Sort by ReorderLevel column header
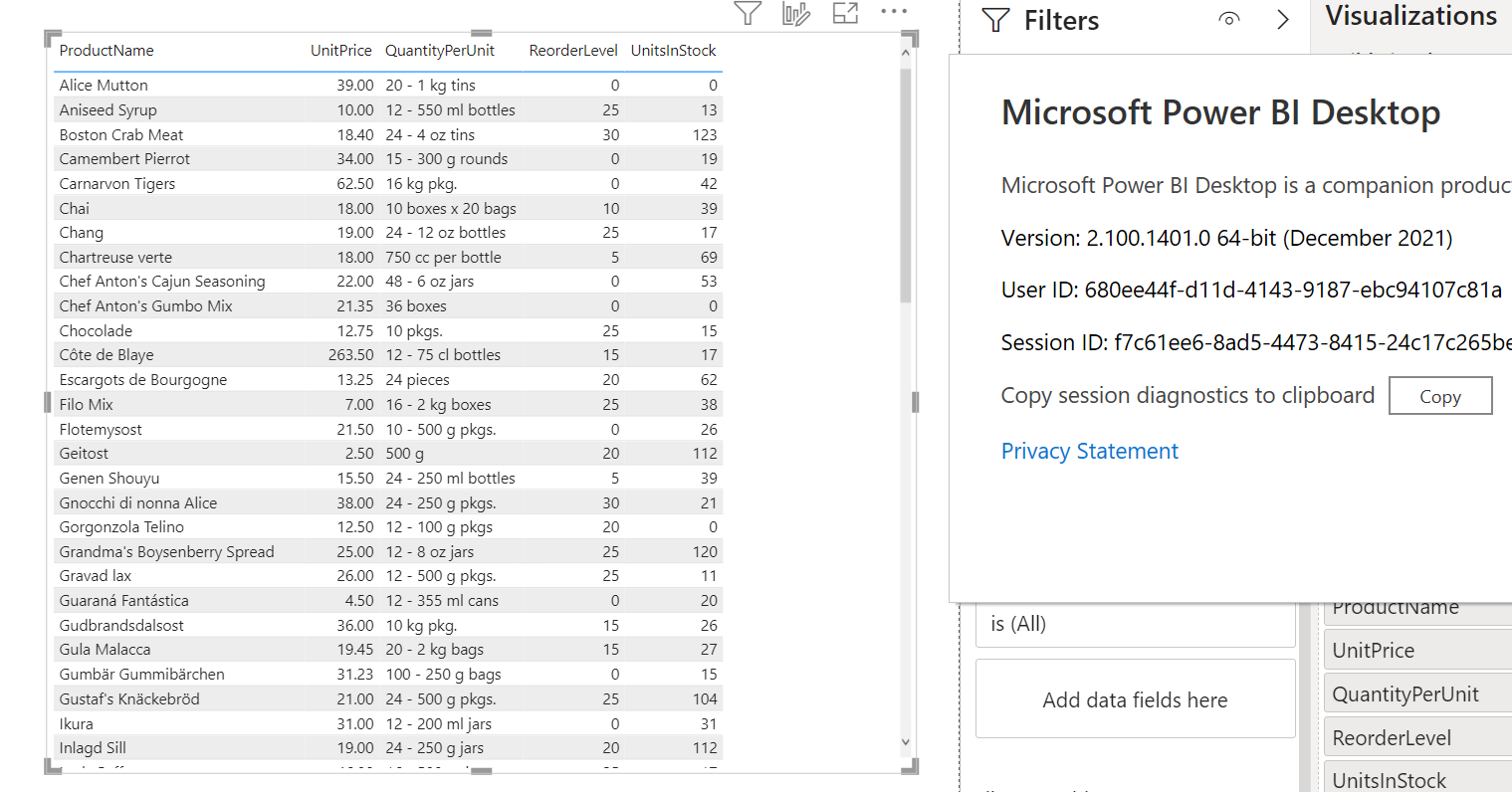 [573, 51]
